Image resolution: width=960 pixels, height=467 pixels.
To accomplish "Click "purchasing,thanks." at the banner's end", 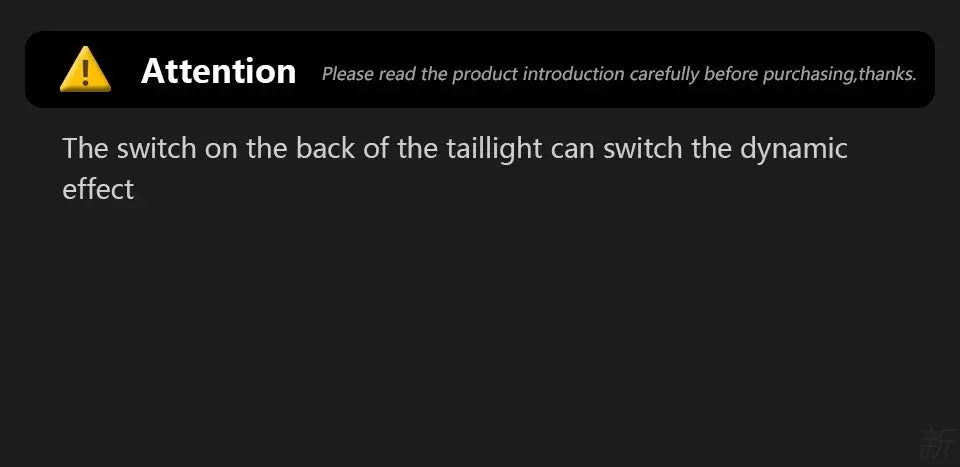I will coord(839,74).
